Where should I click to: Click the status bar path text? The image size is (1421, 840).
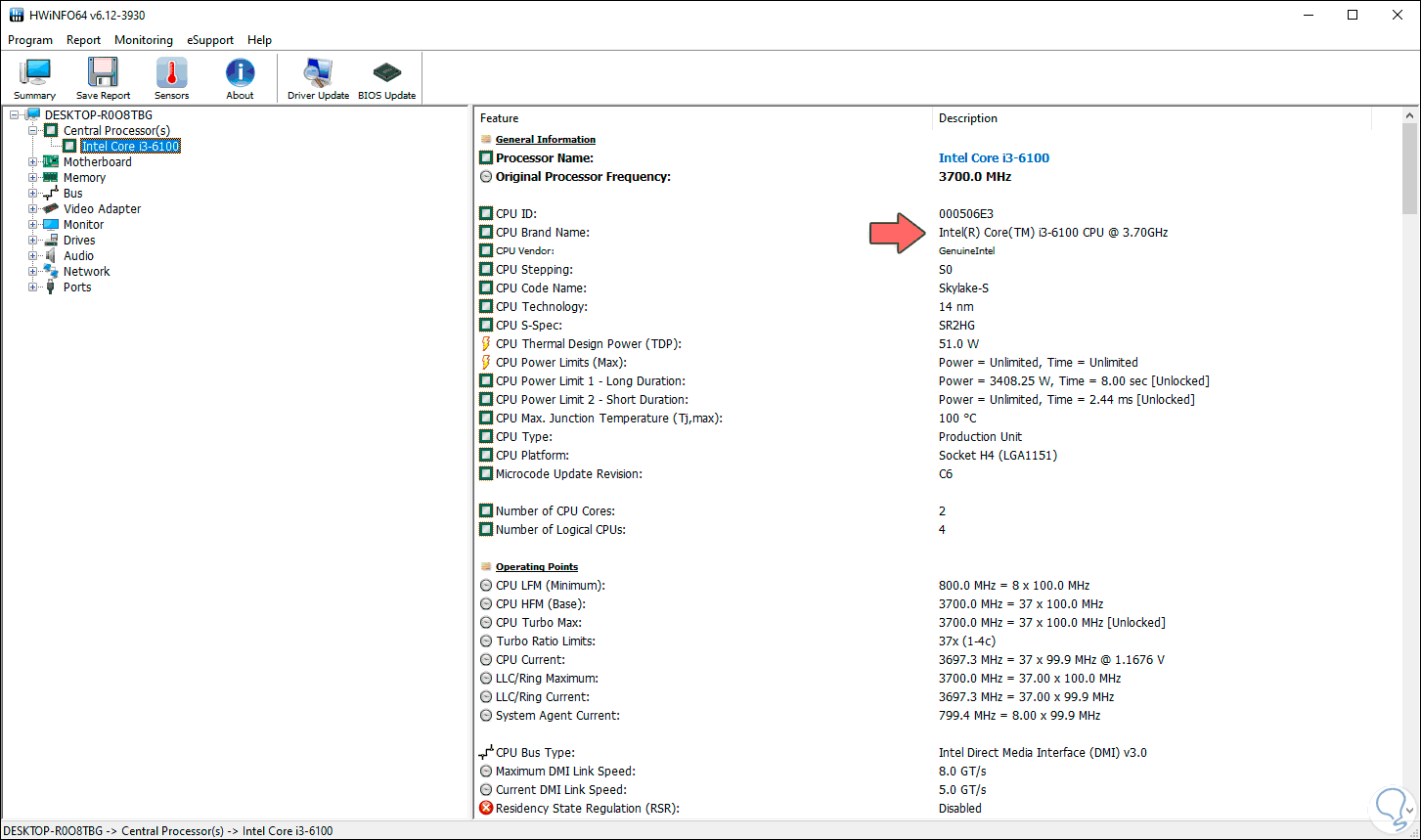[x=168, y=831]
